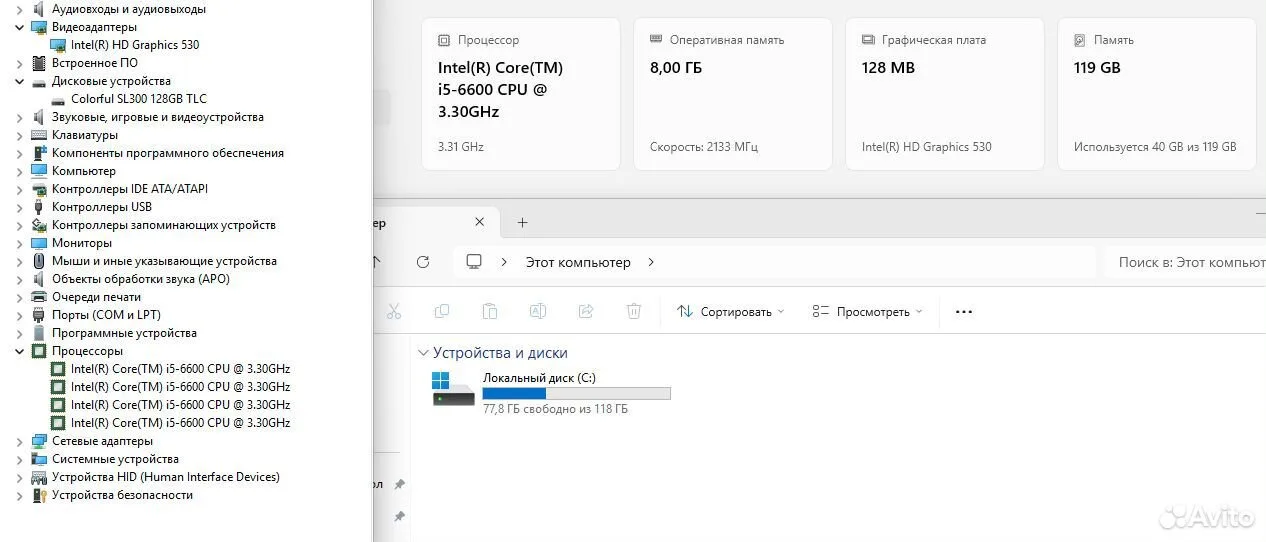Image resolution: width=1266 pixels, height=542 pixels.
Task: Collapse the Процессоры tree node
Action: click(20, 351)
